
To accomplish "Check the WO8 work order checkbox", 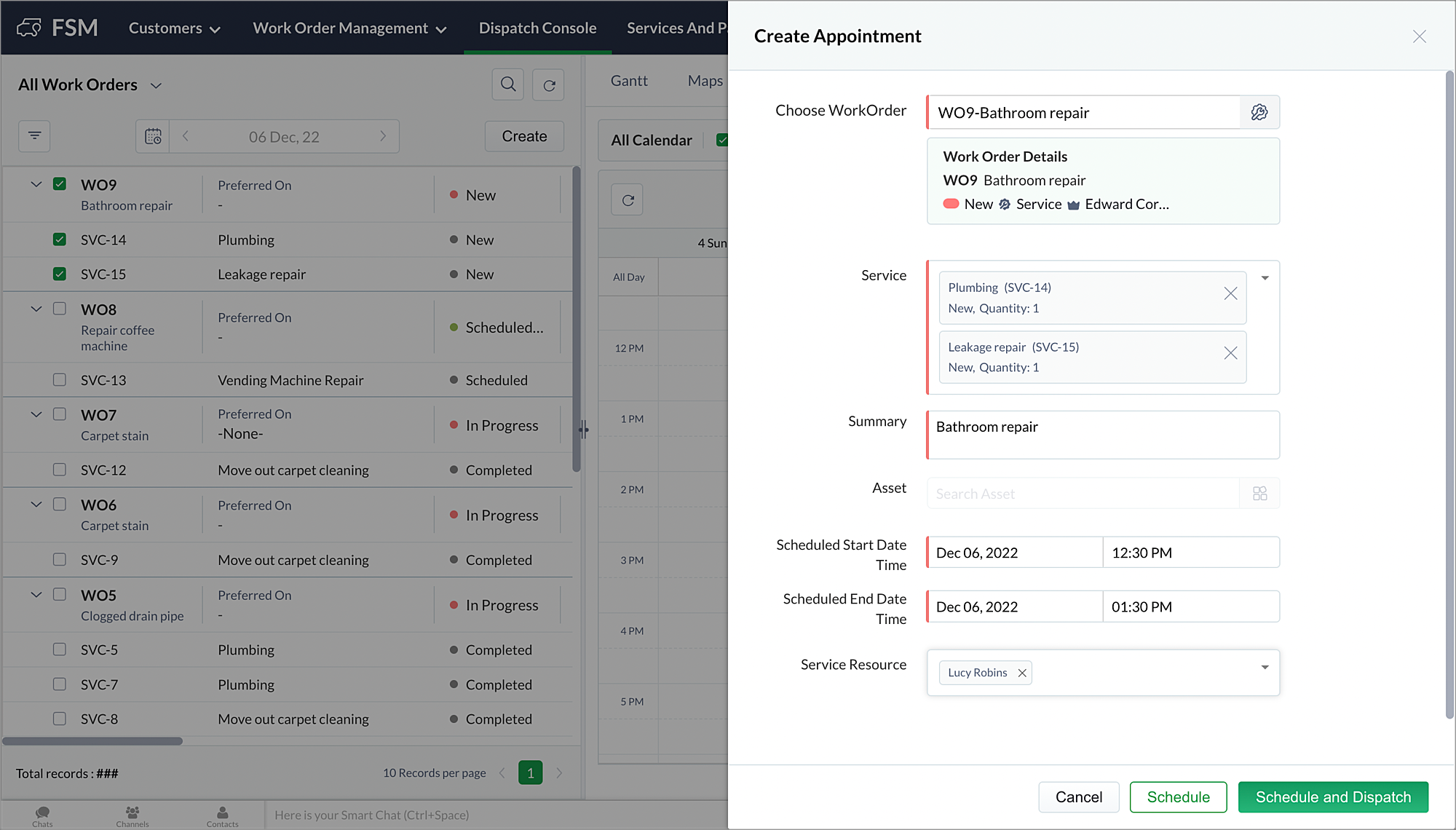I will tap(60, 309).
